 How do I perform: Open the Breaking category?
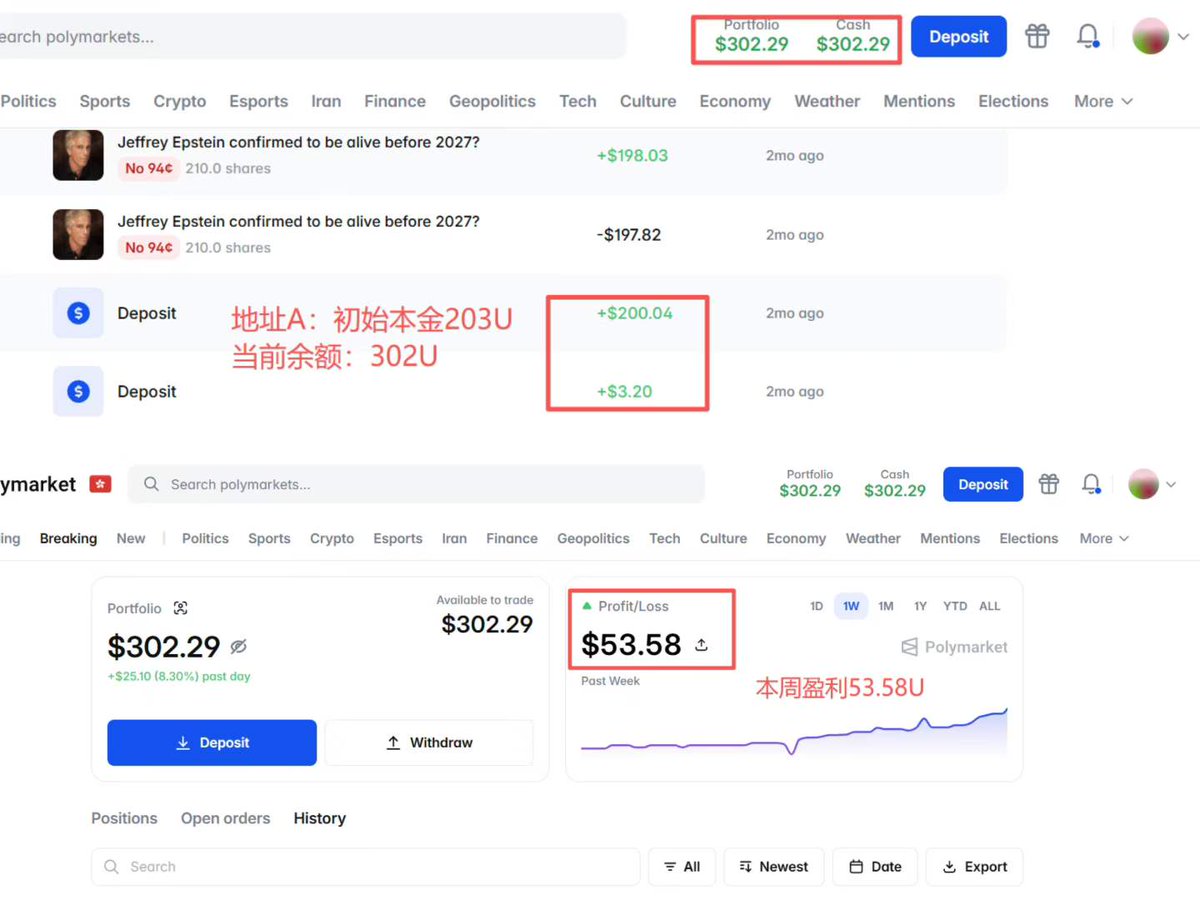(68, 538)
